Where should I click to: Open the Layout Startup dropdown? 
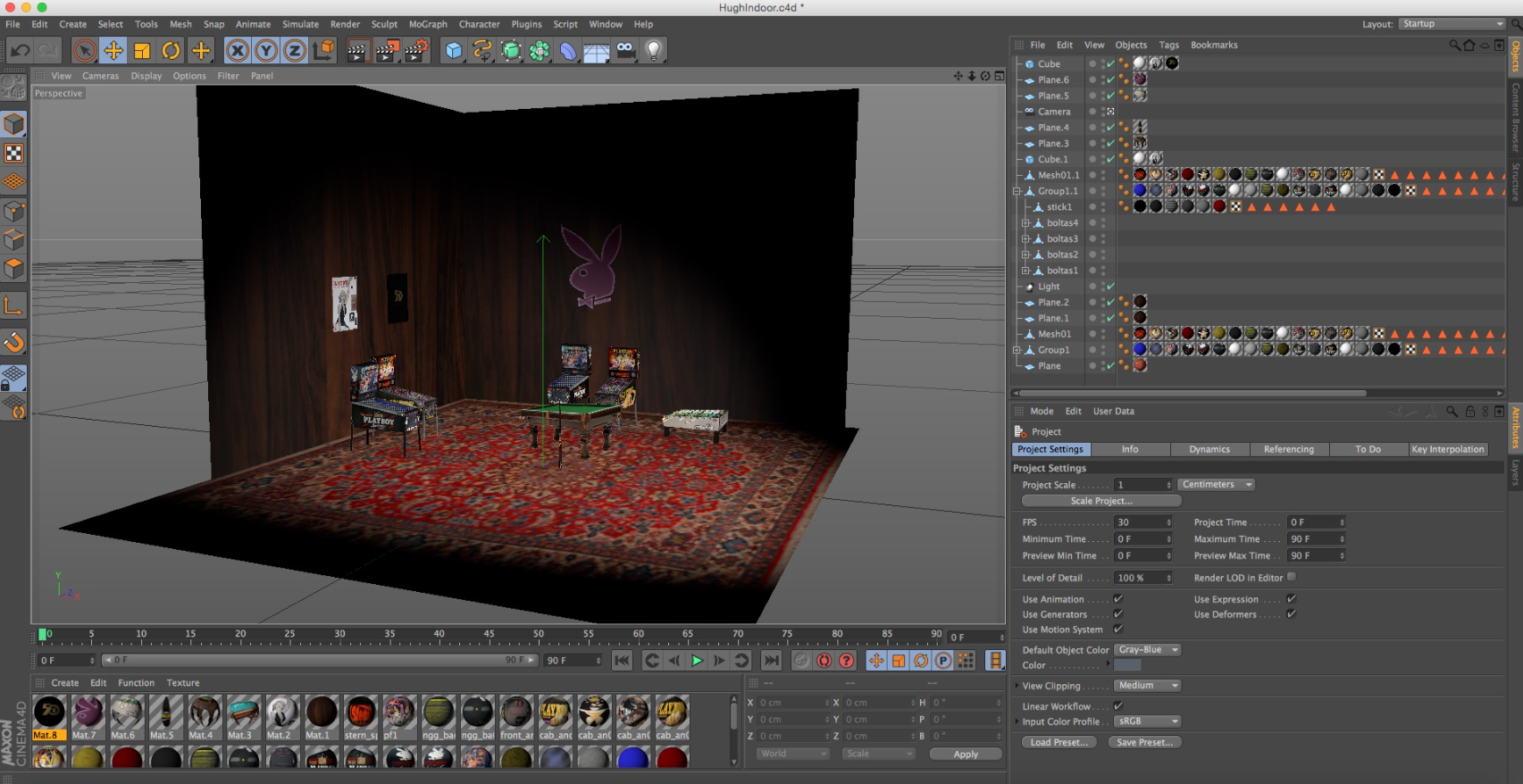click(1452, 24)
